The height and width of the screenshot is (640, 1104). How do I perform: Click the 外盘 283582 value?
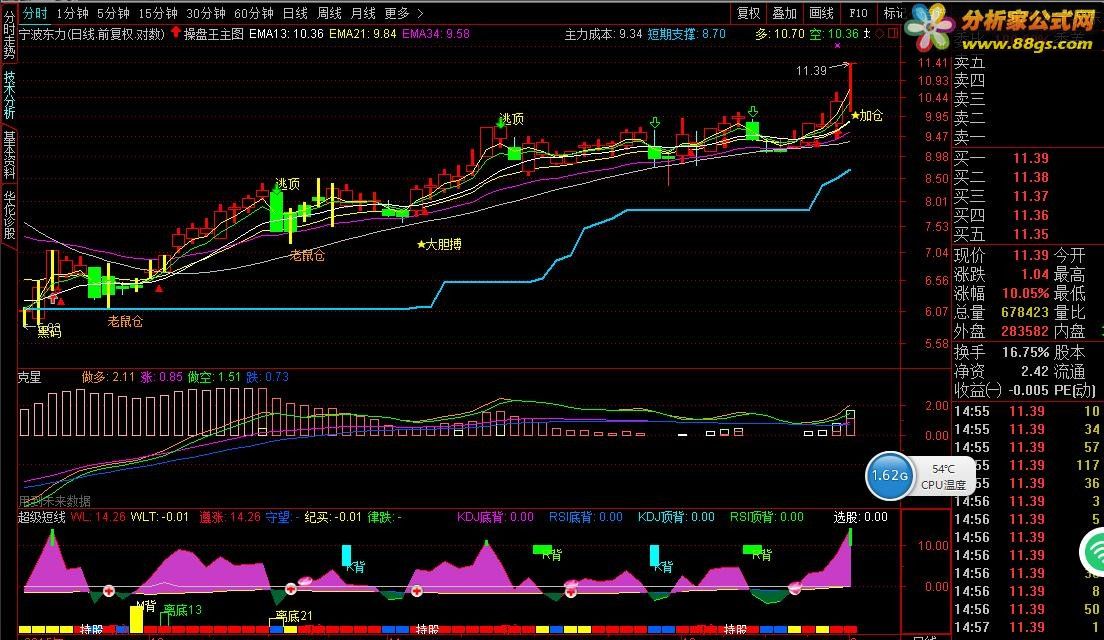click(x=1025, y=331)
